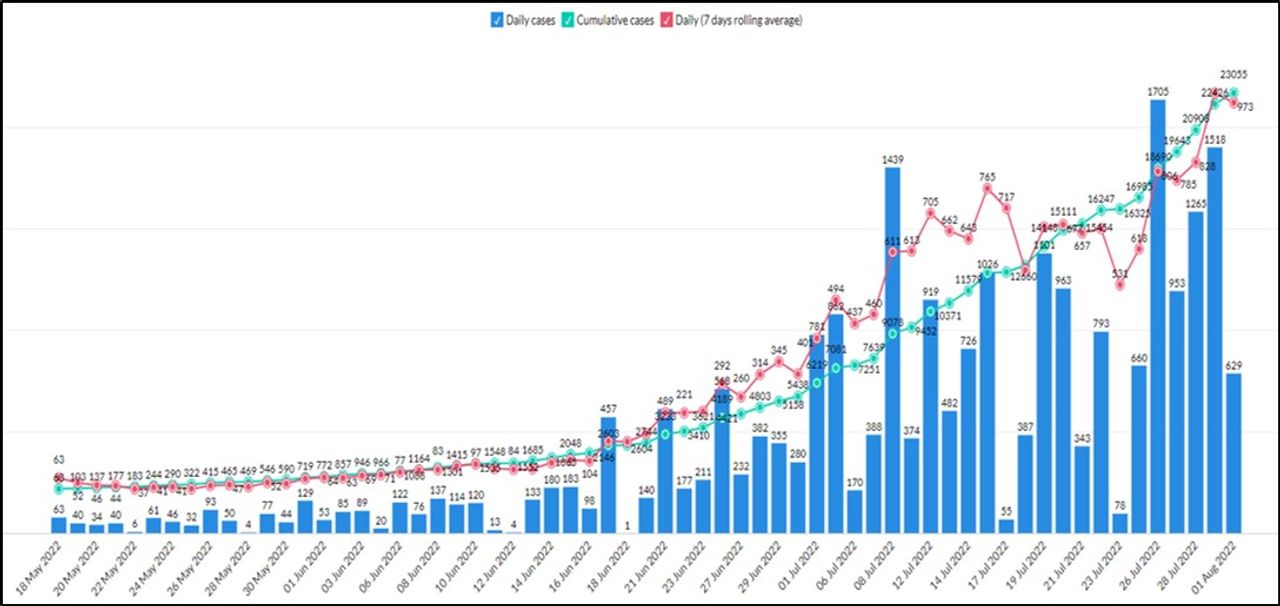The height and width of the screenshot is (606, 1280).
Task: Uncheck the Daily cases legend checkbox
Action: (497, 20)
